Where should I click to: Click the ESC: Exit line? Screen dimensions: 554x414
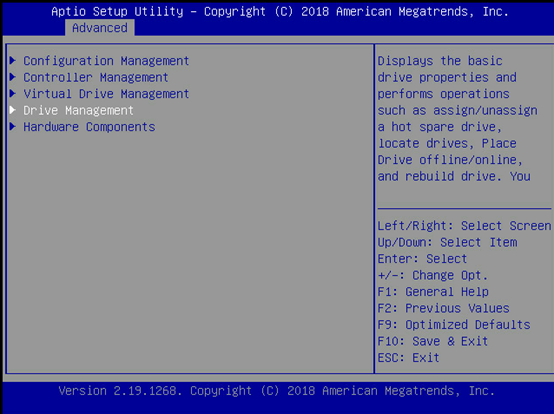point(408,358)
